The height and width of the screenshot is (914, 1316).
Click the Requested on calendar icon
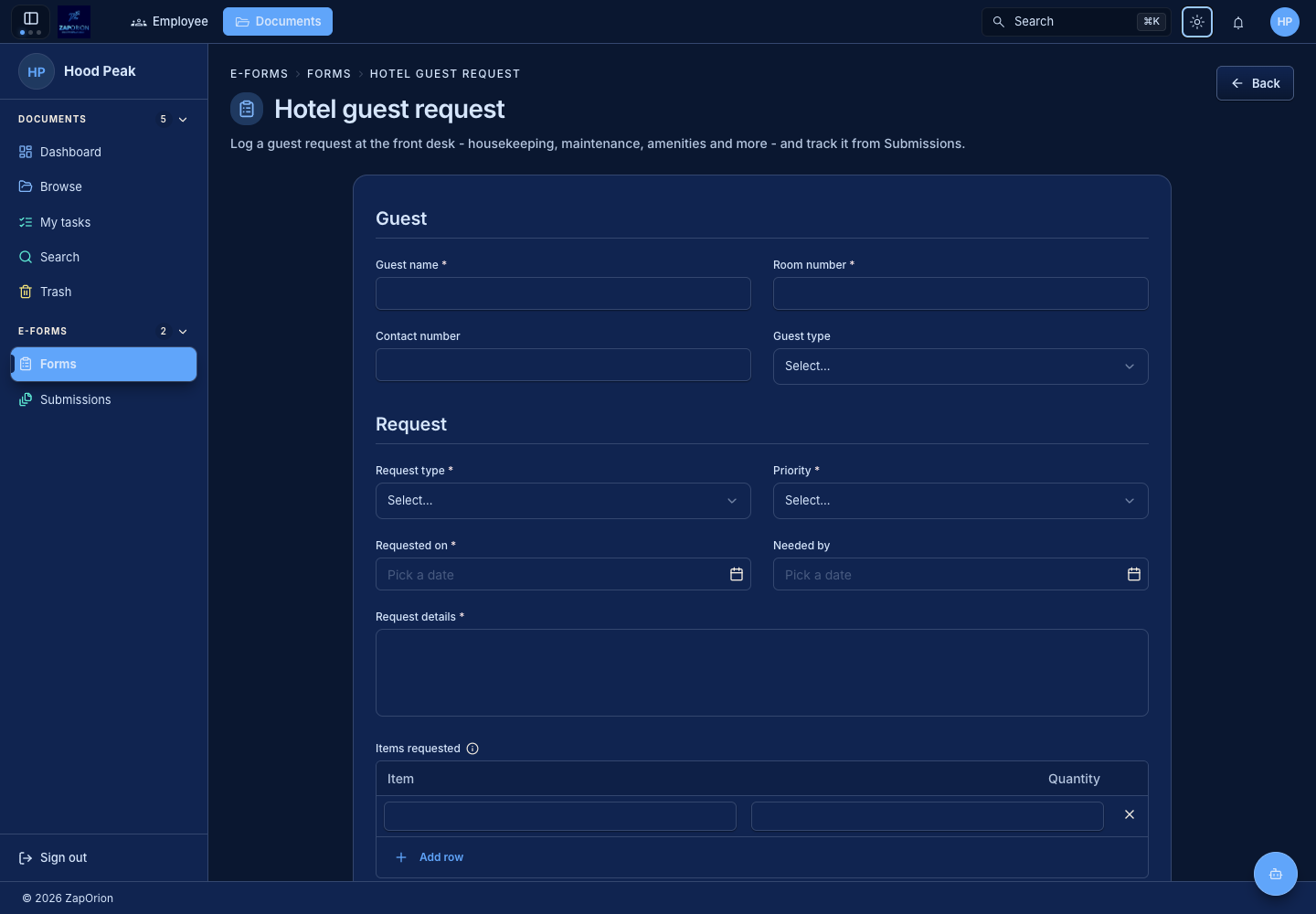(x=737, y=574)
